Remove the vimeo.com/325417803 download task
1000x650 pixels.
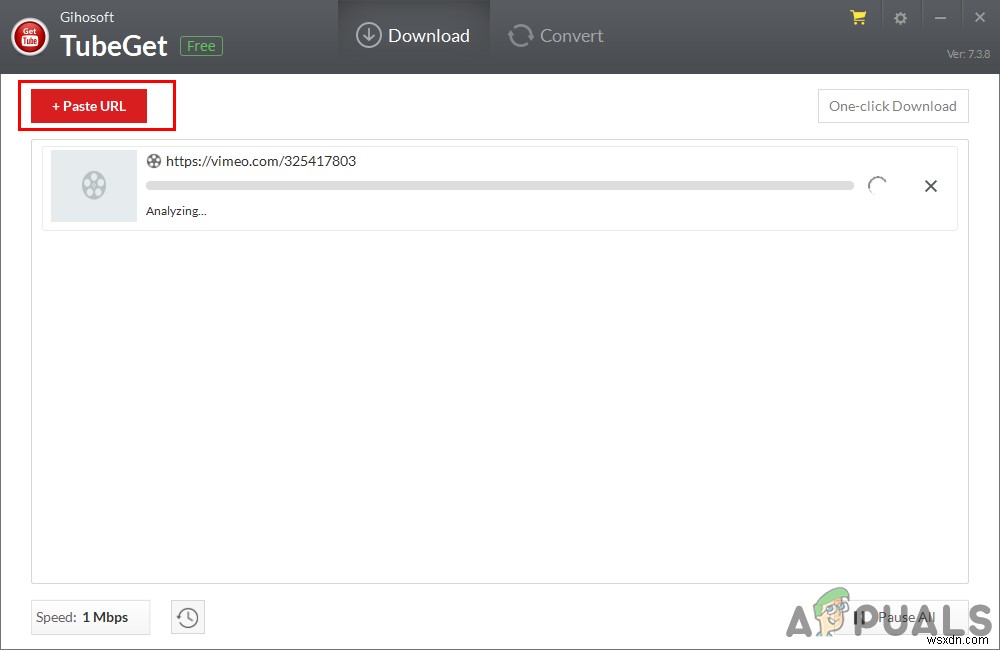click(x=930, y=186)
